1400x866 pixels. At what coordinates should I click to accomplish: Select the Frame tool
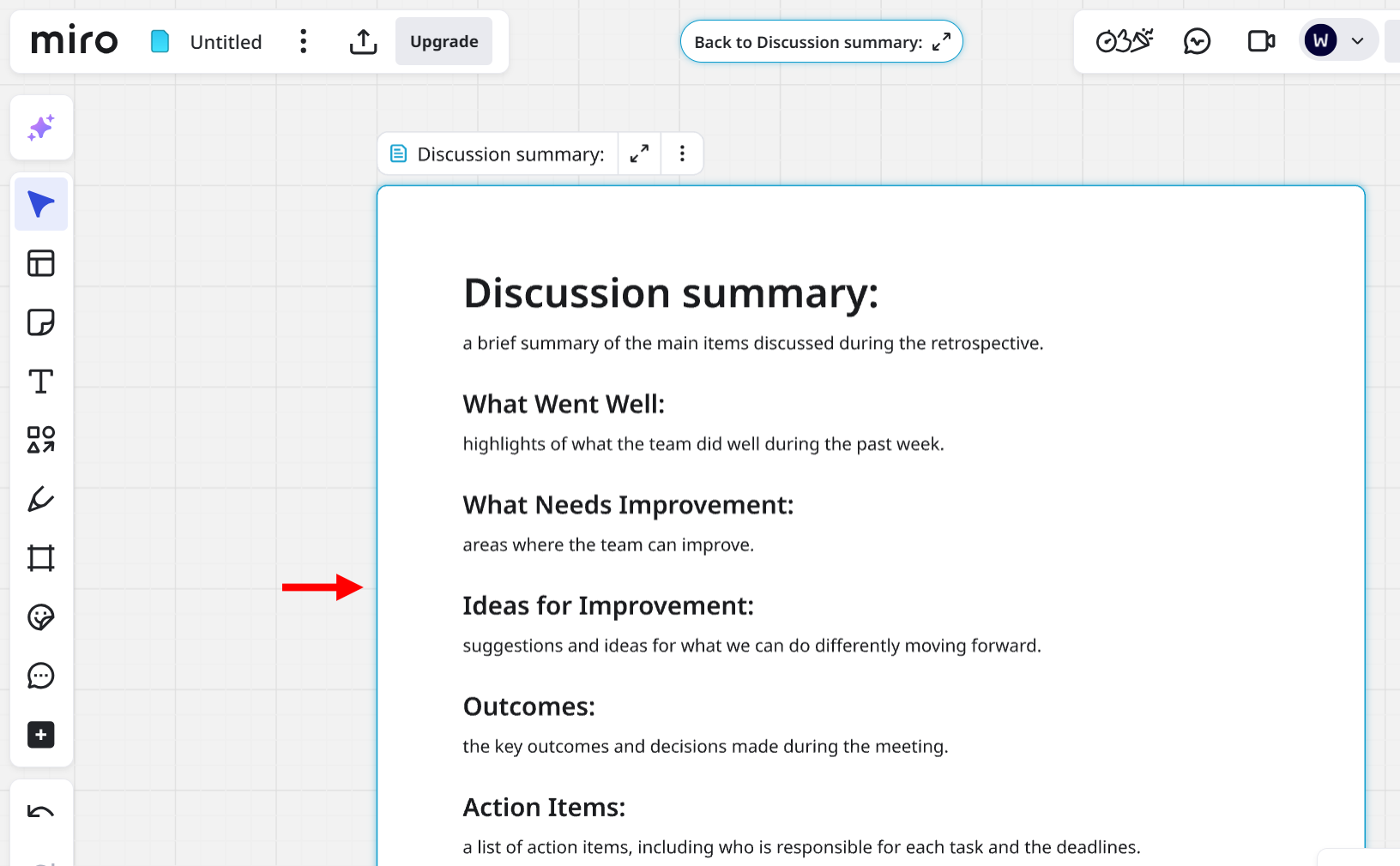click(x=41, y=557)
